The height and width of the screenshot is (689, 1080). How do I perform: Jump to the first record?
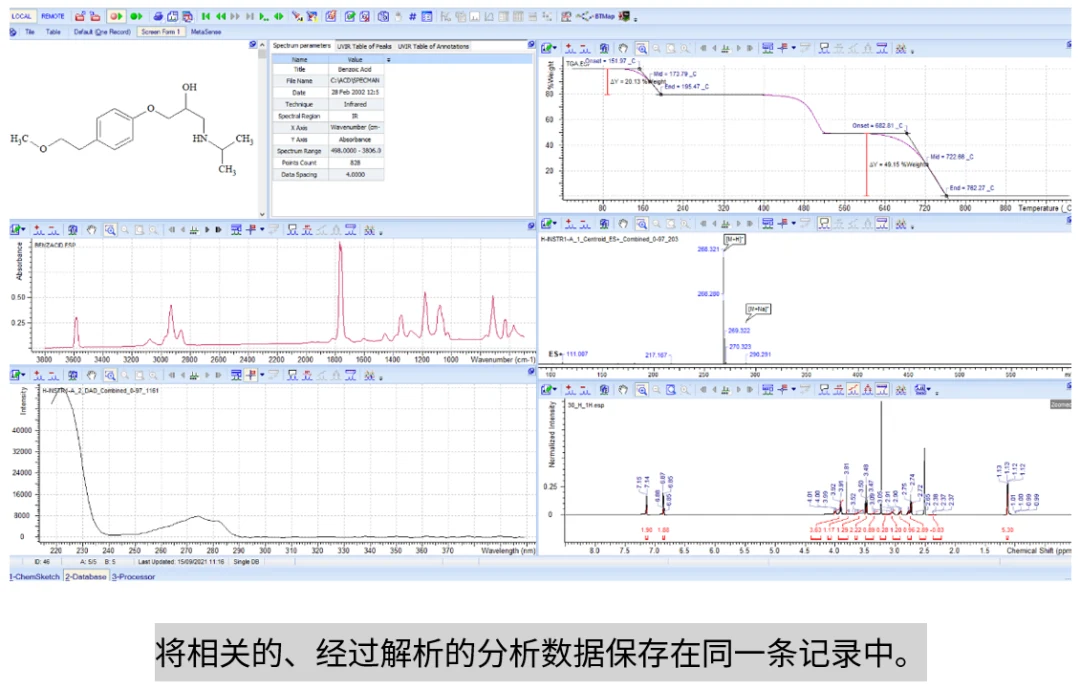[206, 16]
